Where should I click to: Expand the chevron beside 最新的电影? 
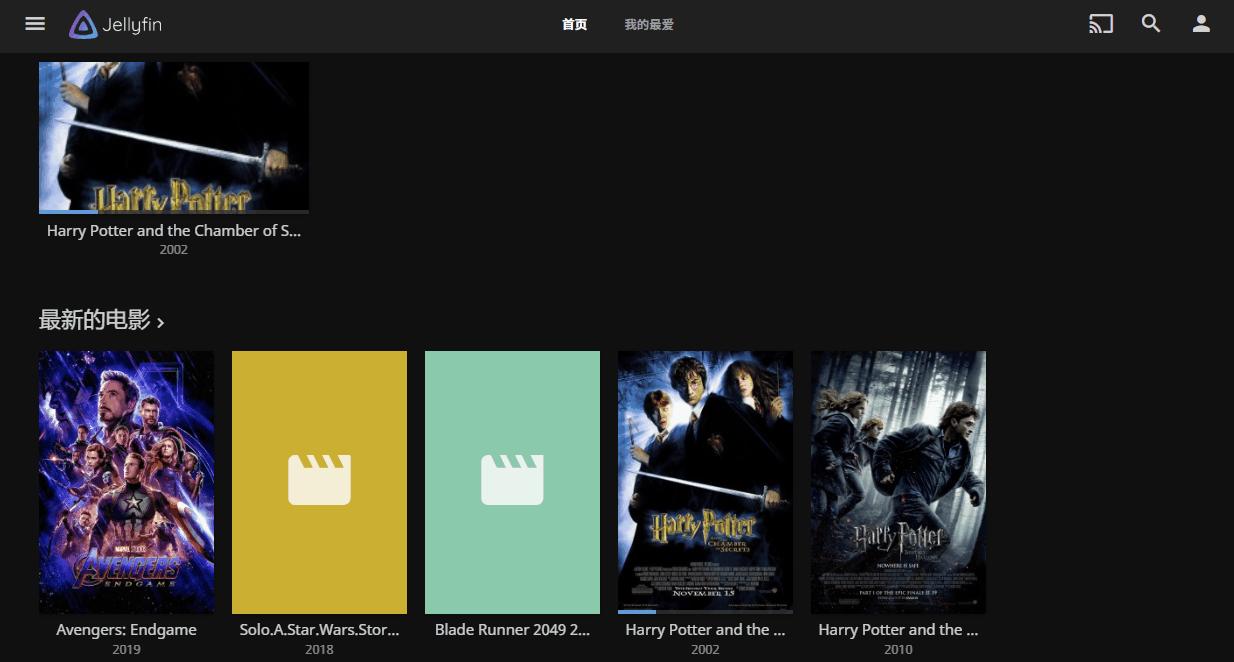[x=160, y=322]
